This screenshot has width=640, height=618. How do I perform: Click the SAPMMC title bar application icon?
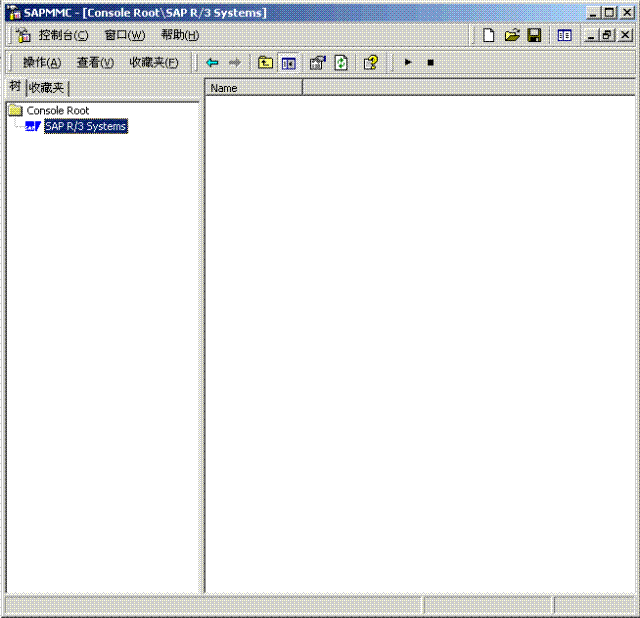pos(14,13)
